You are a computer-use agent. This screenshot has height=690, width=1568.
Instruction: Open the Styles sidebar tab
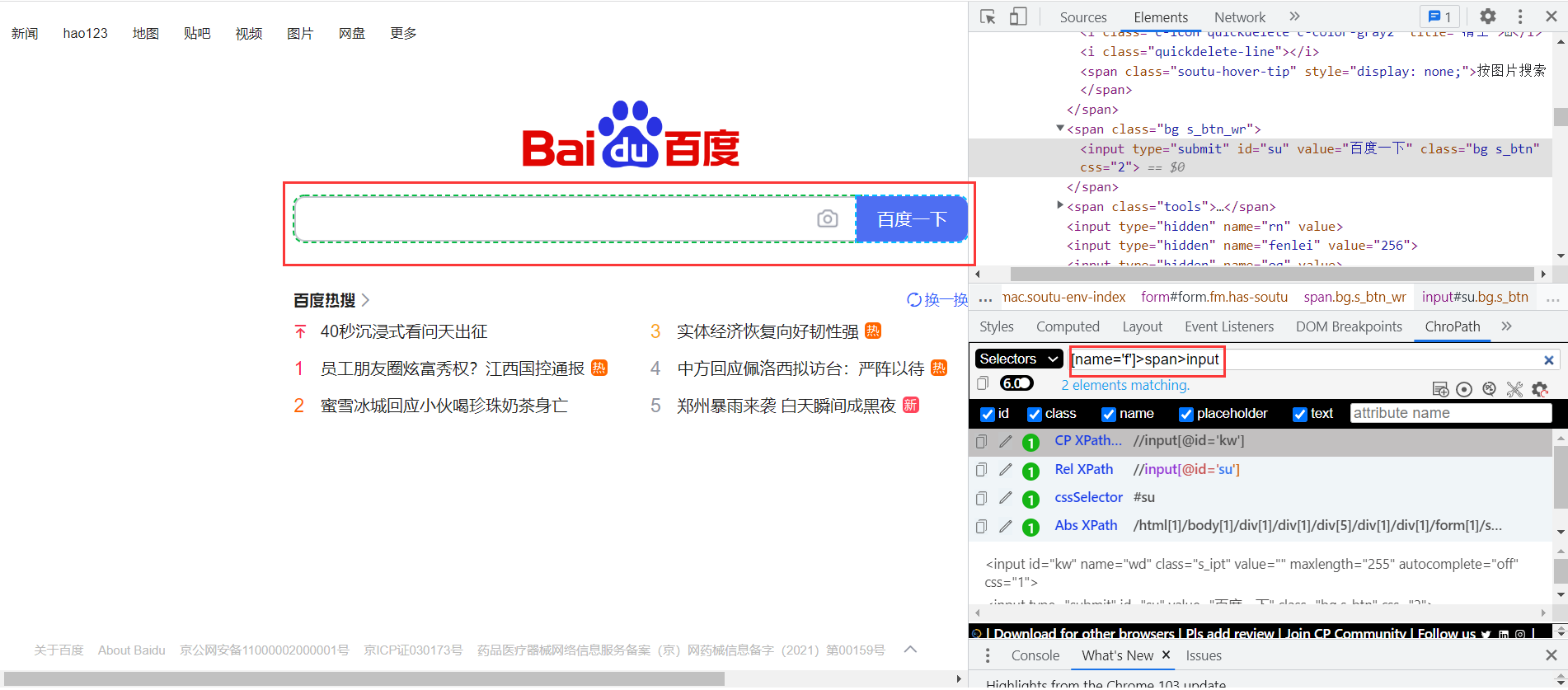tap(996, 326)
